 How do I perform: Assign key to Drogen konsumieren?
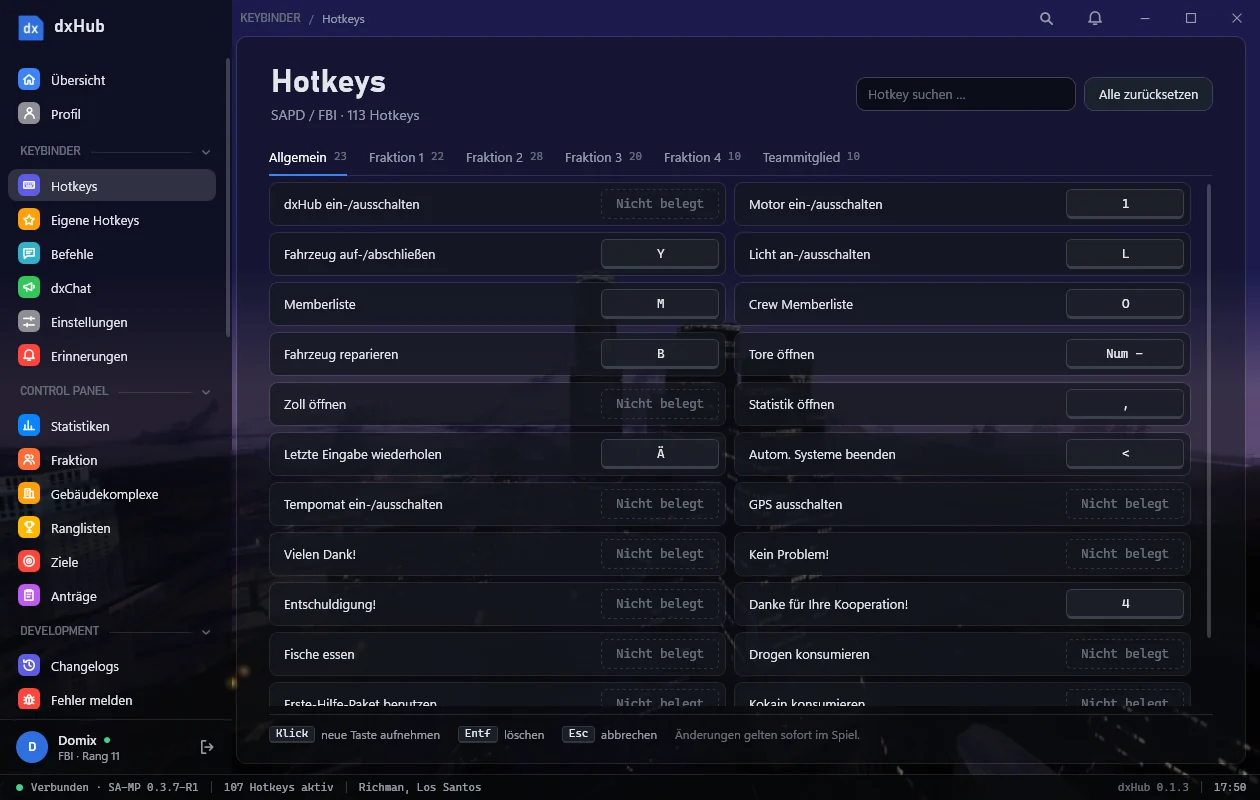1125,654
